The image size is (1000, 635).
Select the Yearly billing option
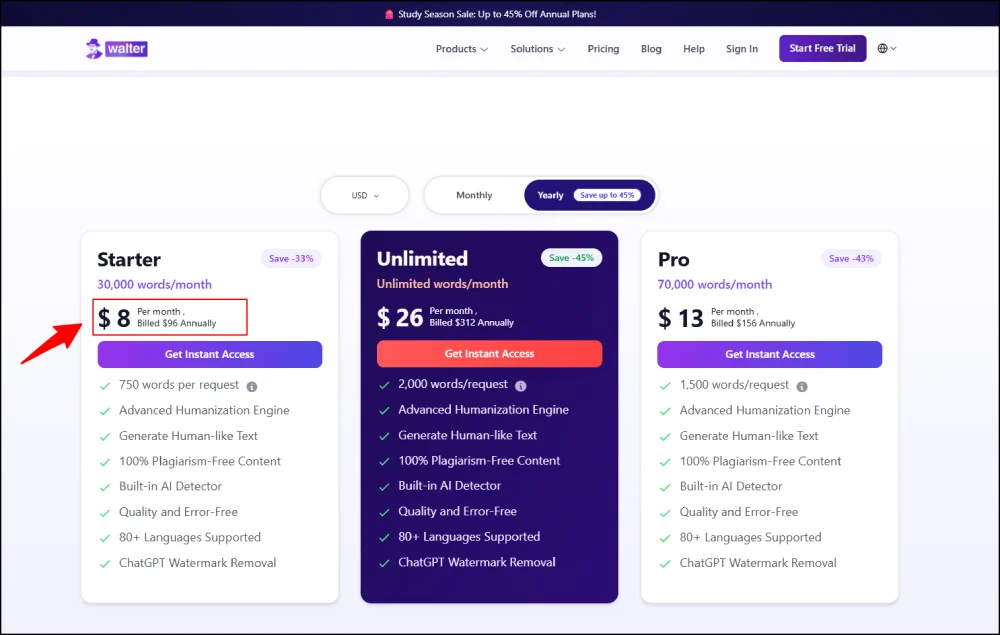coord(549,195)
